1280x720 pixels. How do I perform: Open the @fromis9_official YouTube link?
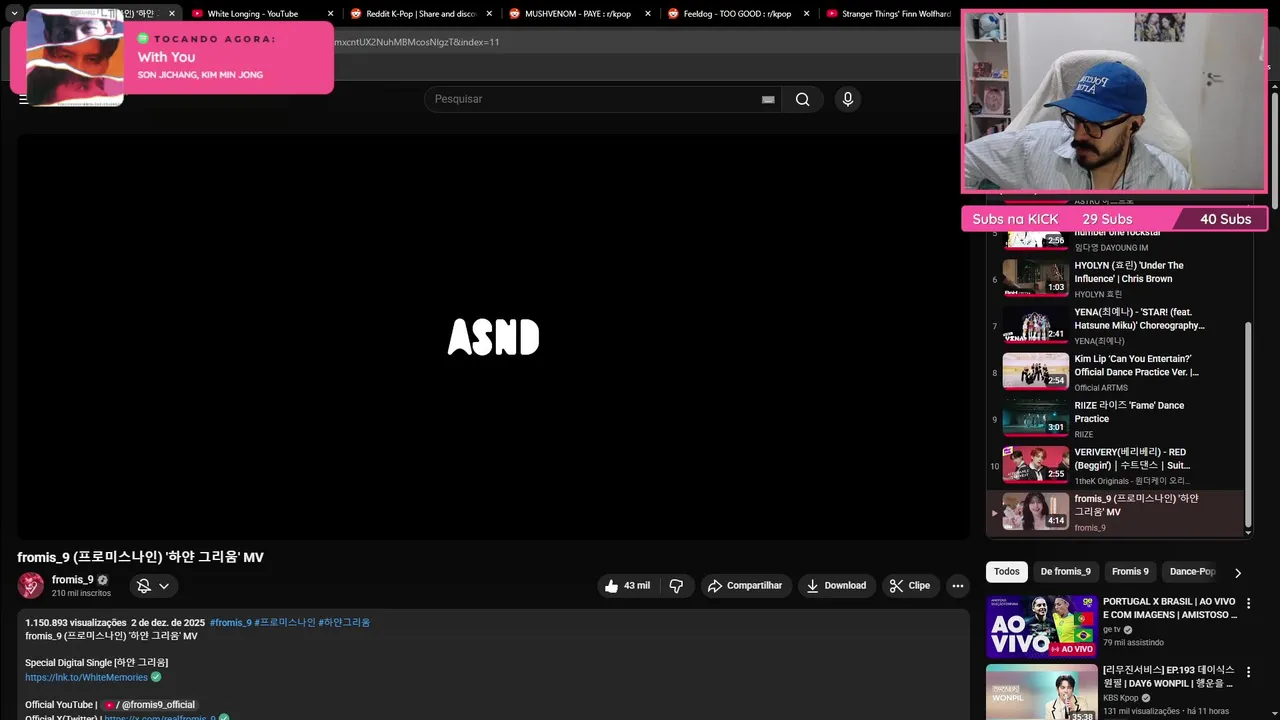pos(150,705)
